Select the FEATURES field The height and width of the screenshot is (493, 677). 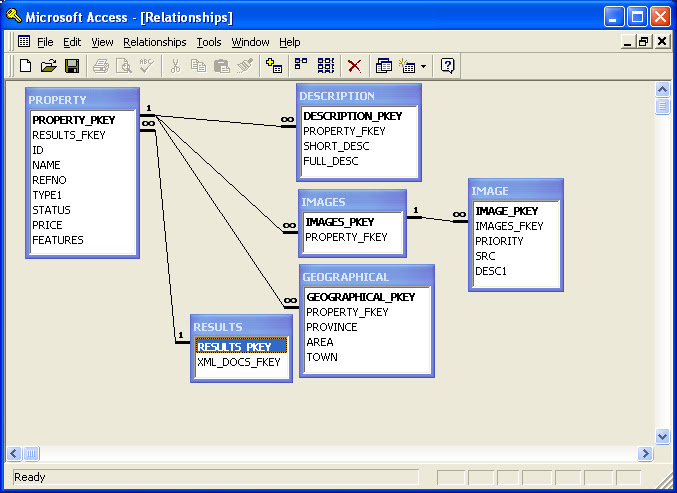pos(58,240)
